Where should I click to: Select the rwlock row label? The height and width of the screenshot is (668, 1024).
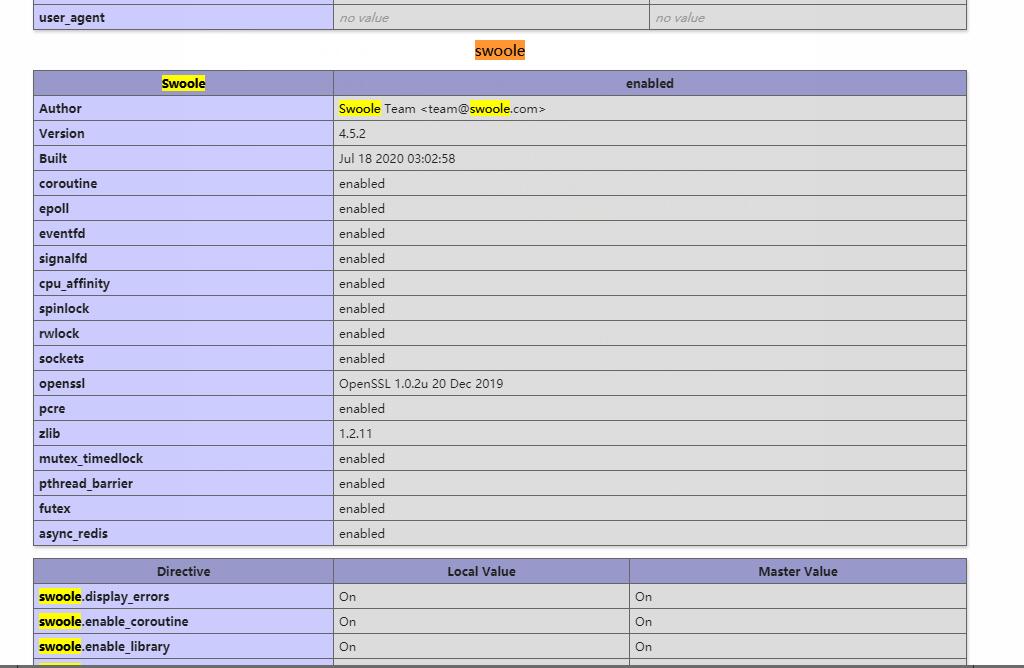59,333
